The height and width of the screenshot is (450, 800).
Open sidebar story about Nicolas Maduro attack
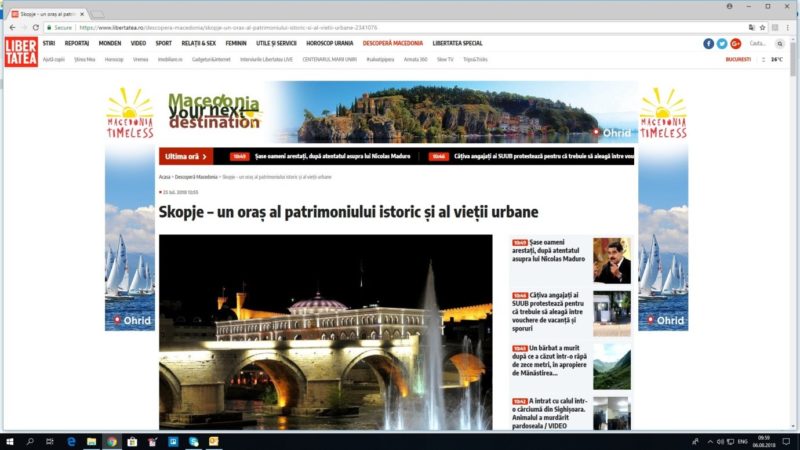[x=549, y=251]
